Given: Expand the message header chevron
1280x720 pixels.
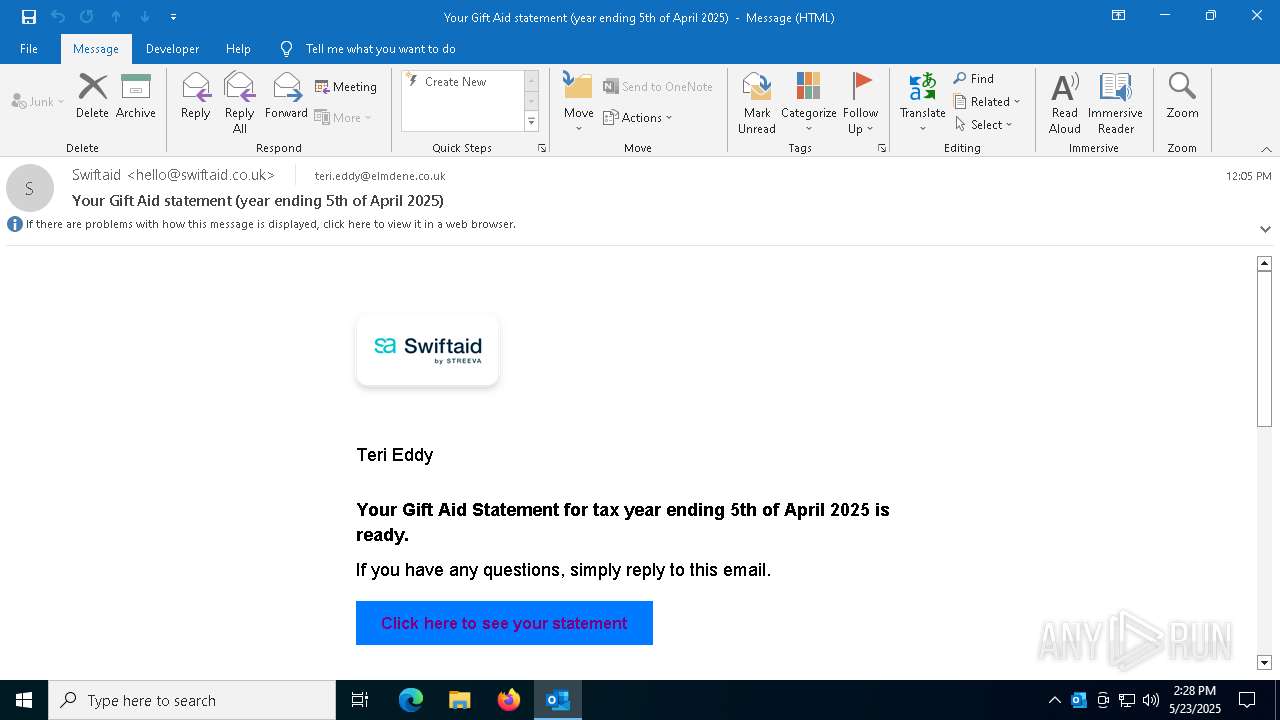Looking at the screenshot, I should click(x=1265, y=229).
